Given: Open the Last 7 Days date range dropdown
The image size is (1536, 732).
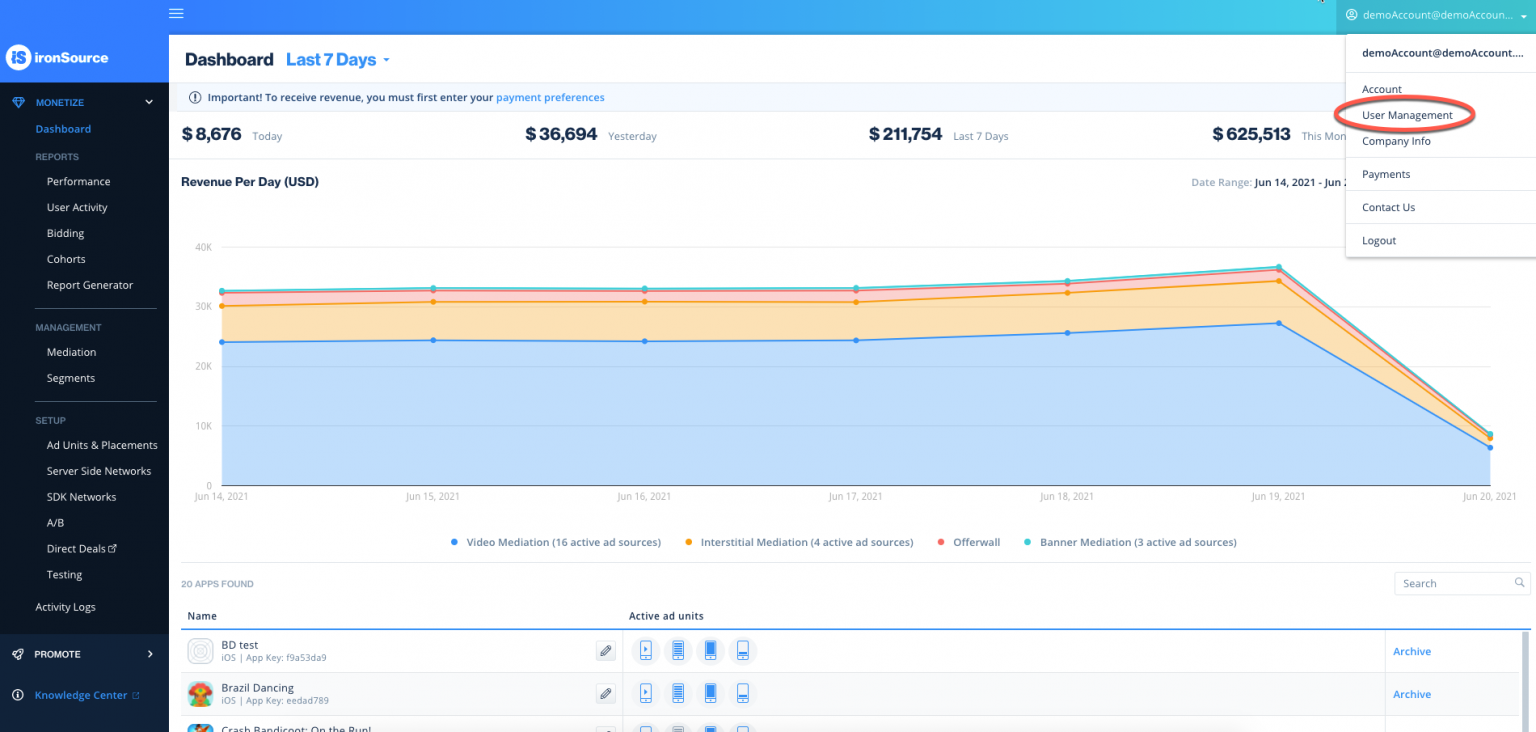Looking at the screenshot, I should [x=337, y=60].
